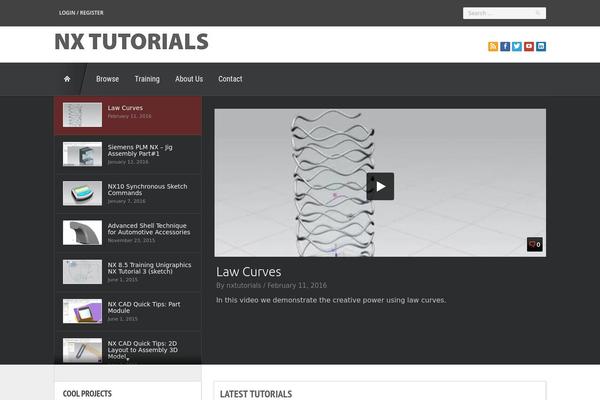Open Siemens PLM NX Jig Assembly Part#1
Screen dimensions: 600x400
[128, 154]
